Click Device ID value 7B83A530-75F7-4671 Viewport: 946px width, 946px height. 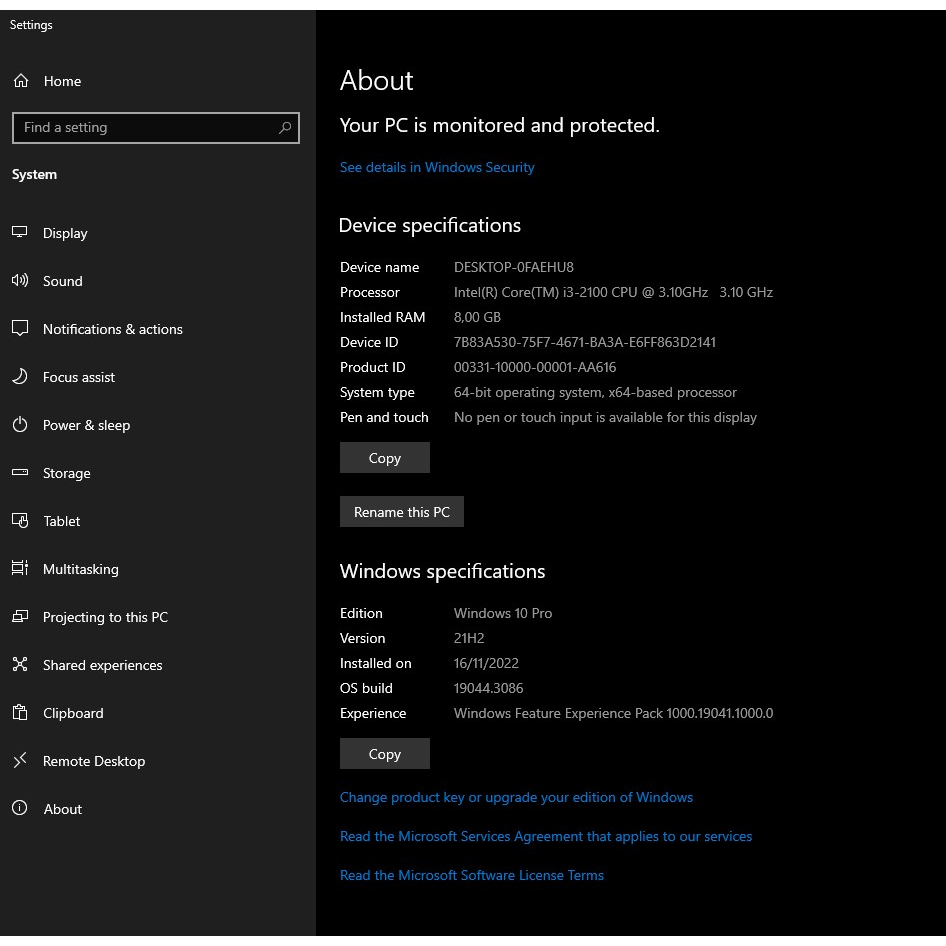pyautogui.click(x=585, y=343)
